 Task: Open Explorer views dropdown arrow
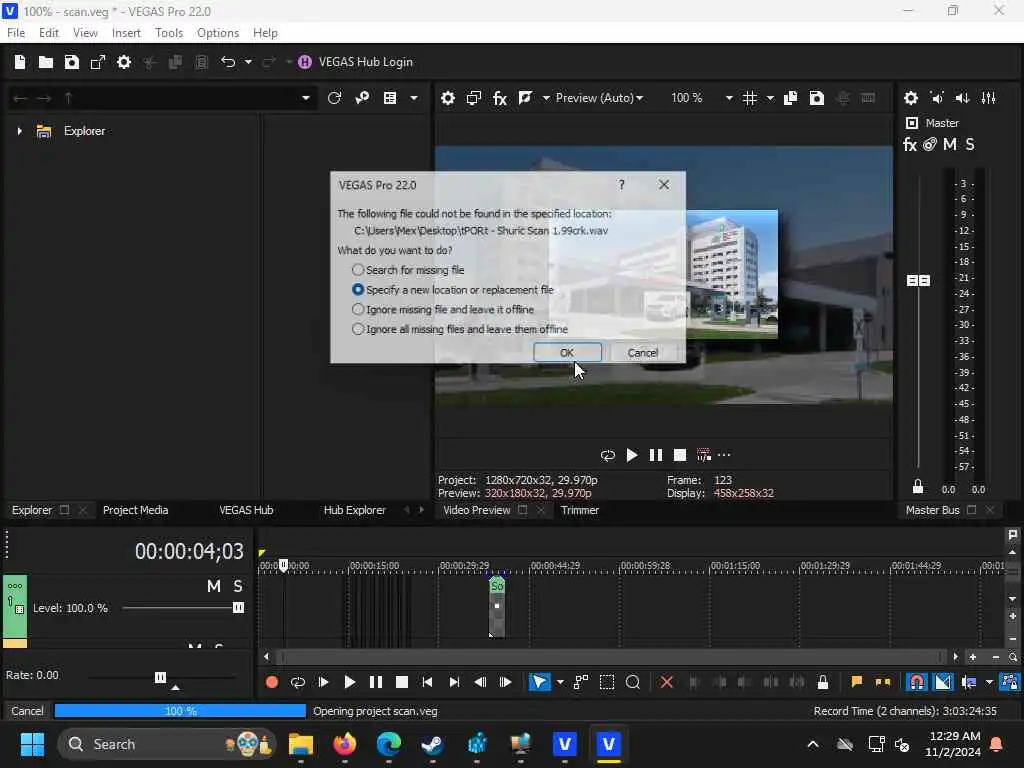pos(414,98)
